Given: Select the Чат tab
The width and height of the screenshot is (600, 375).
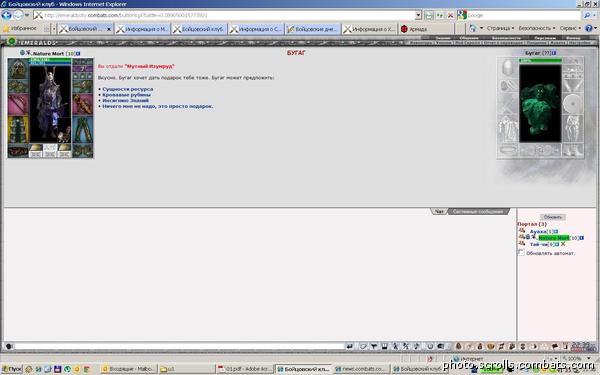Looking at the screenshot, I should [439, 211].
